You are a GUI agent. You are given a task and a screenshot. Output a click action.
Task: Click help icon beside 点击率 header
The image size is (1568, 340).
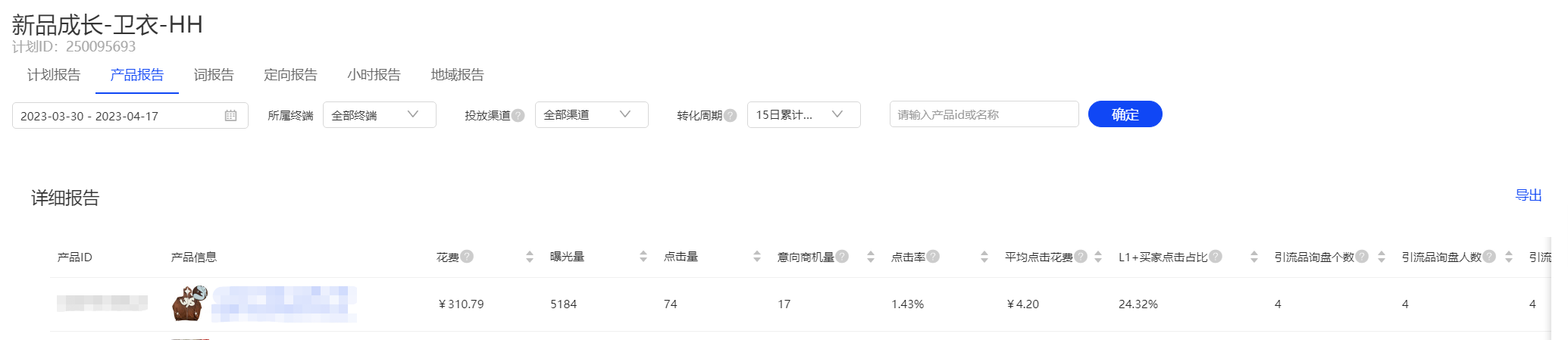pyautogui.click(x=933, y=257)
